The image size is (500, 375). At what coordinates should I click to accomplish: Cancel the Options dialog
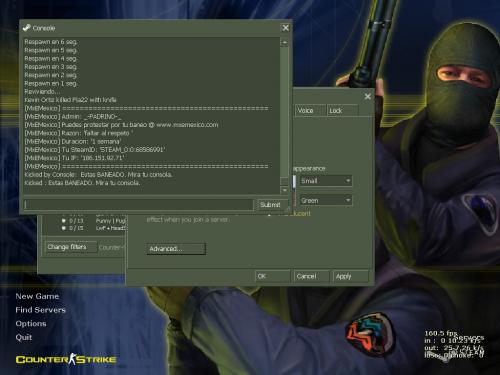pos(312,276)
